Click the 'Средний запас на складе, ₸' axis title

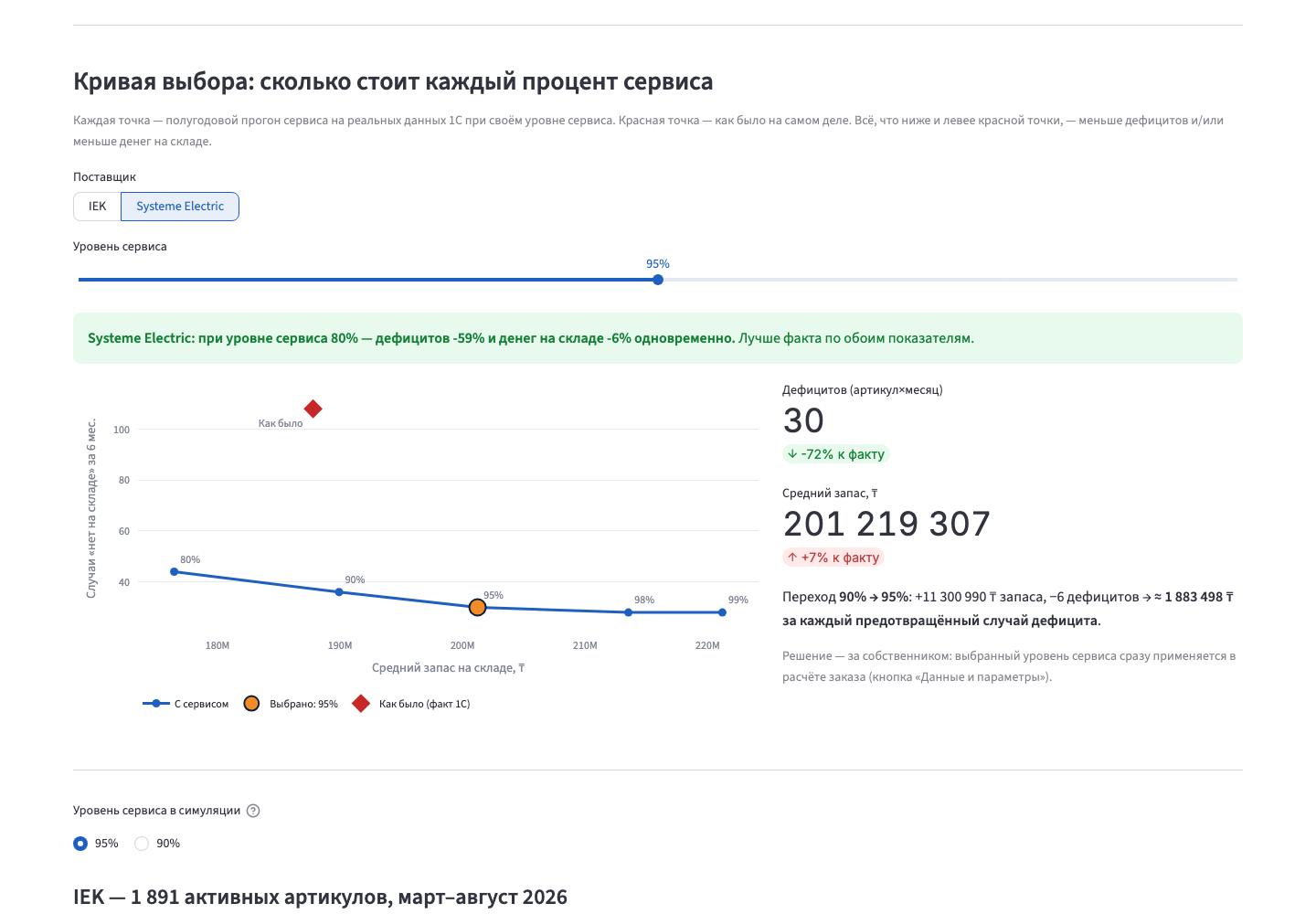[x=448, y=668]
